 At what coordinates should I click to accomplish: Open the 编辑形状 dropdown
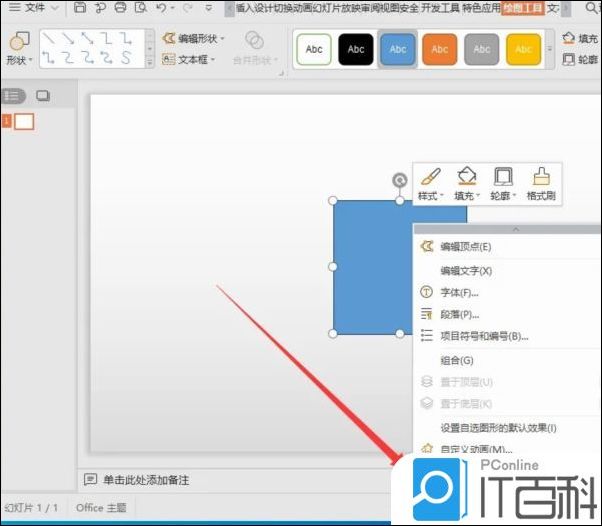[193, 38]
